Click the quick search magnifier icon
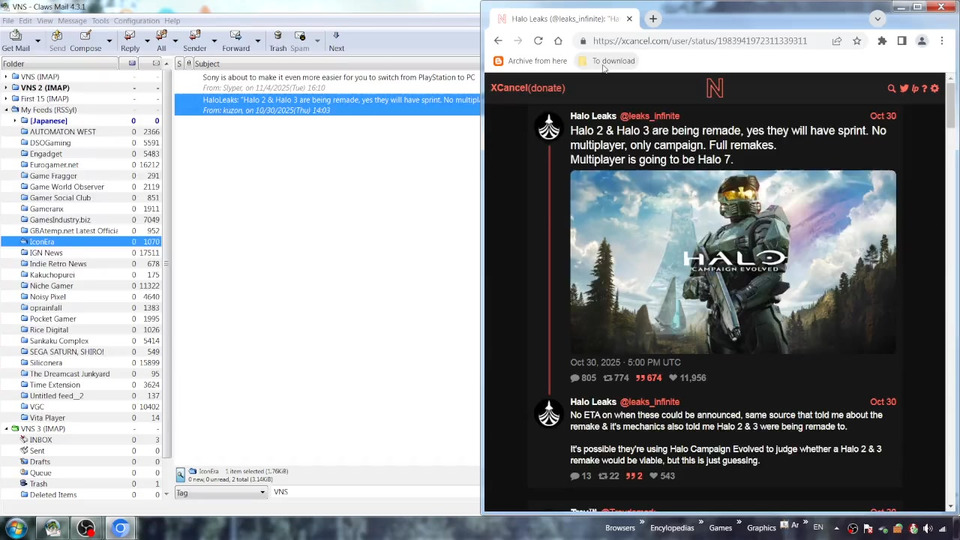960x540 pixels. click(x=181, y=474)
